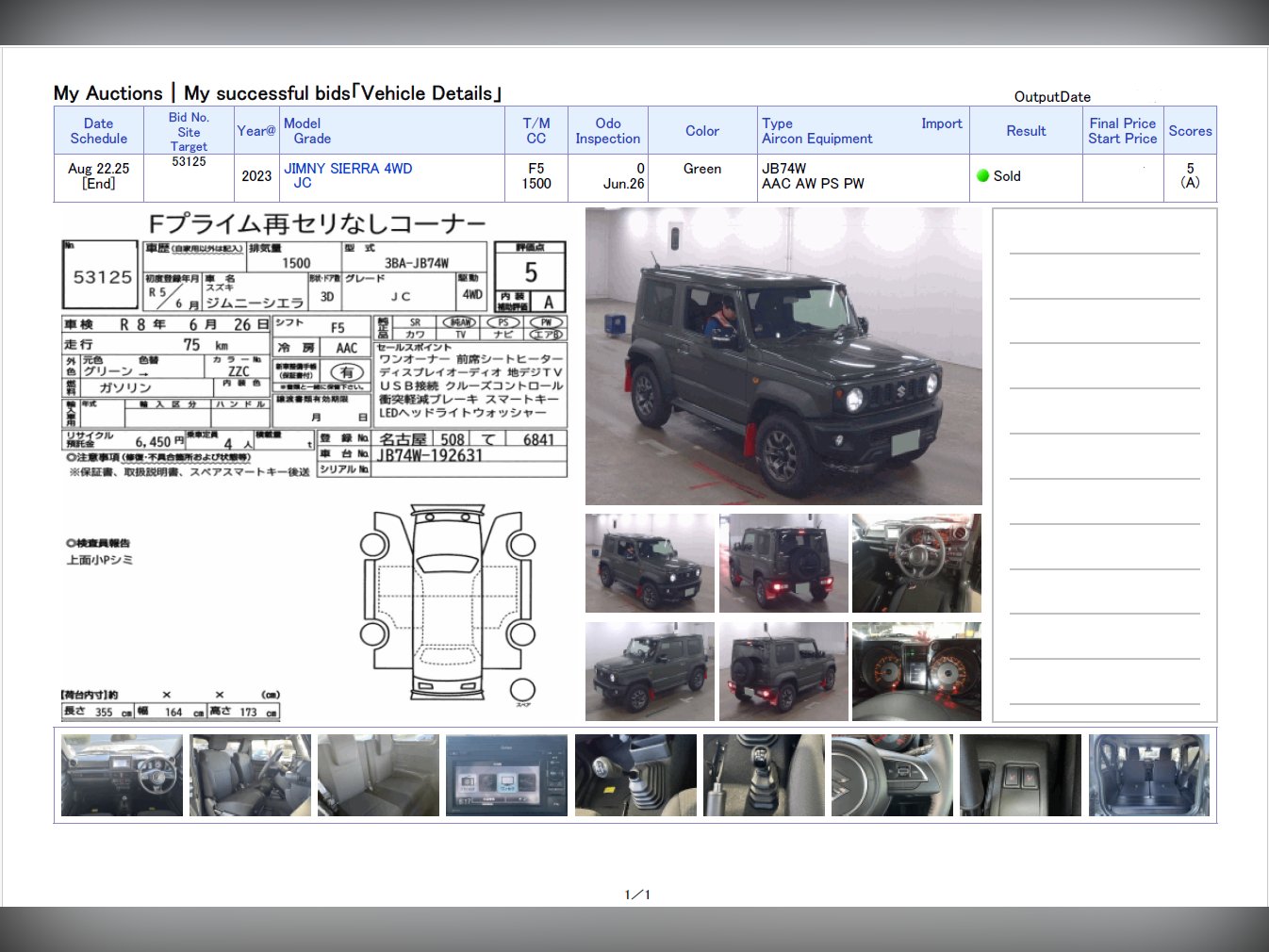Click the score 5 box on auction sheet
Screen dimensions: 1269x952
(530, 272)
